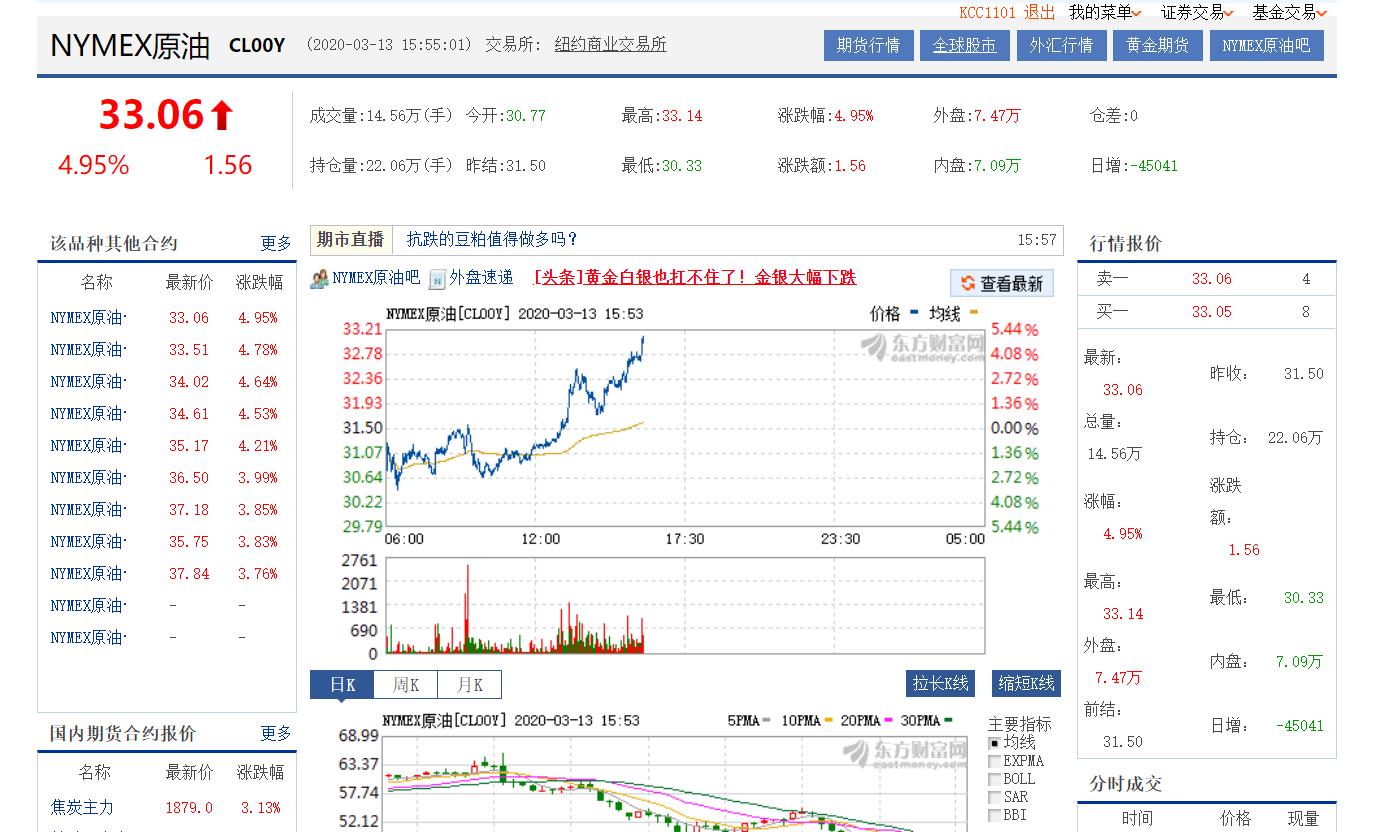1377x832 pixels.
Task: Click the large 33.06 latest price
Action: click(x=151, y=115)
